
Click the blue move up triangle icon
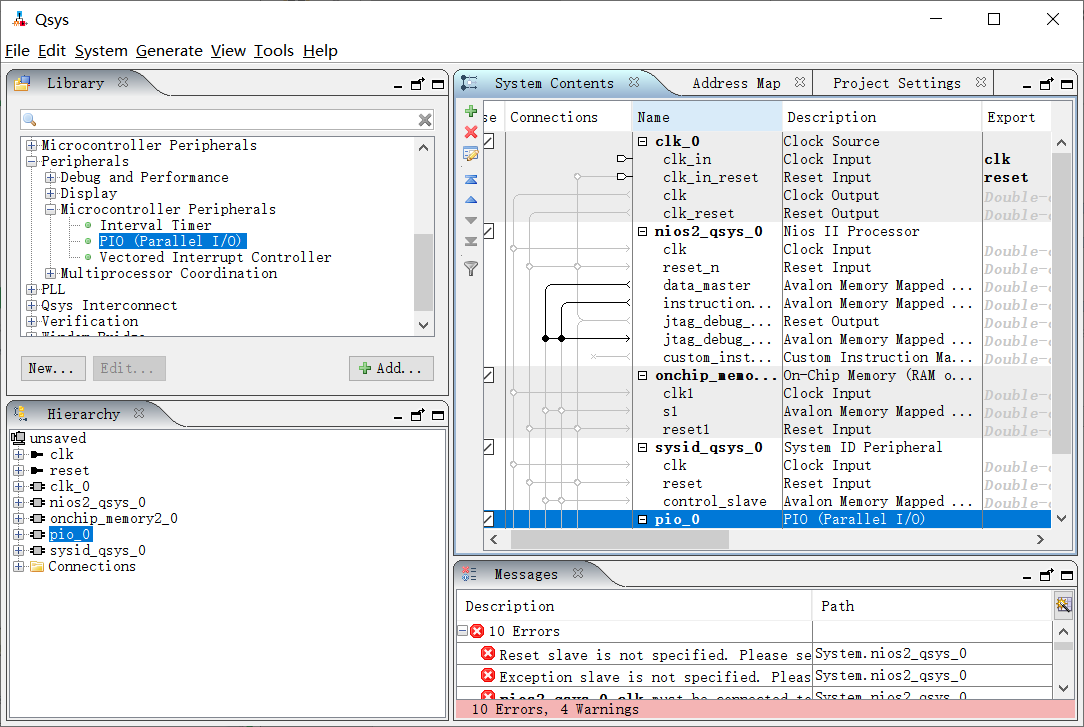[x=471, y=200]
